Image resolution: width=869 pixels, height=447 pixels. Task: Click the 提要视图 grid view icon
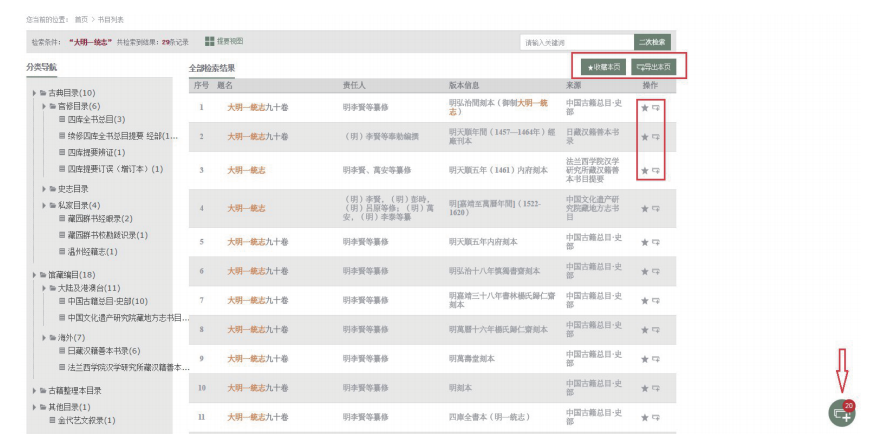click(x=210, y=41)
